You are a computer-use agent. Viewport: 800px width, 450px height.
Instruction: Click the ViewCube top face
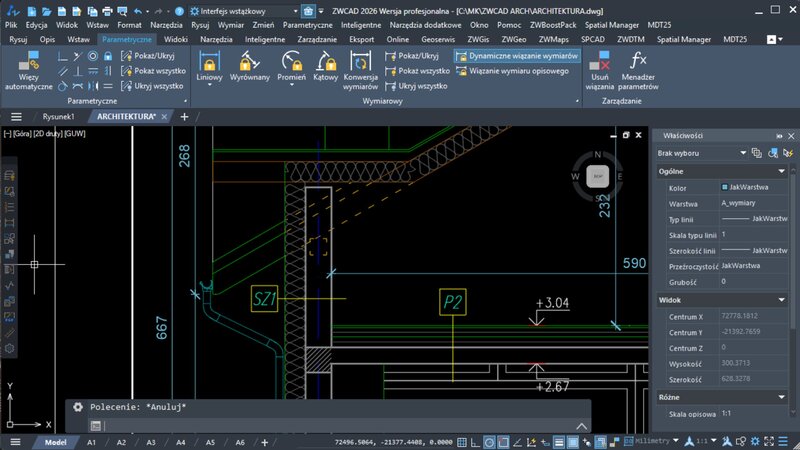597,176
